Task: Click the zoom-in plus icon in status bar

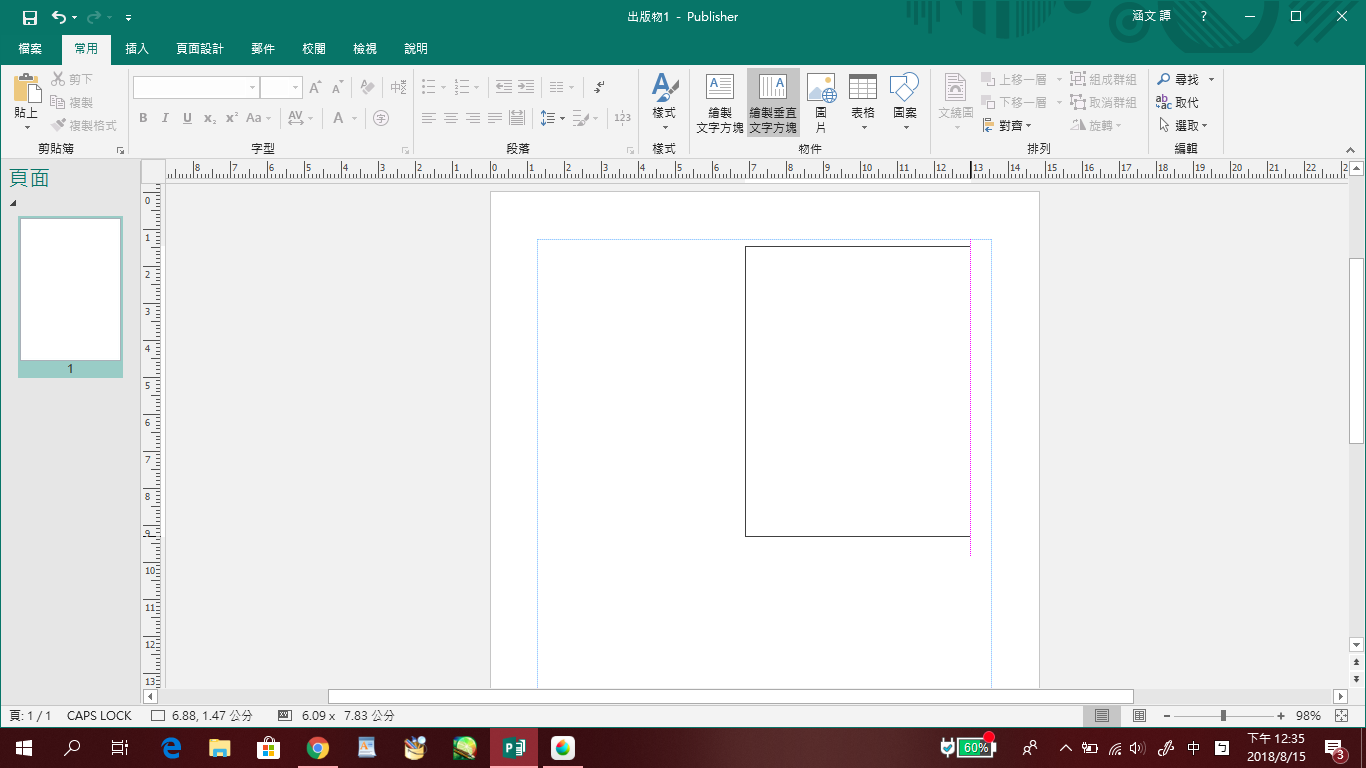Action: pyautogui.click(x=1281, y=716)
